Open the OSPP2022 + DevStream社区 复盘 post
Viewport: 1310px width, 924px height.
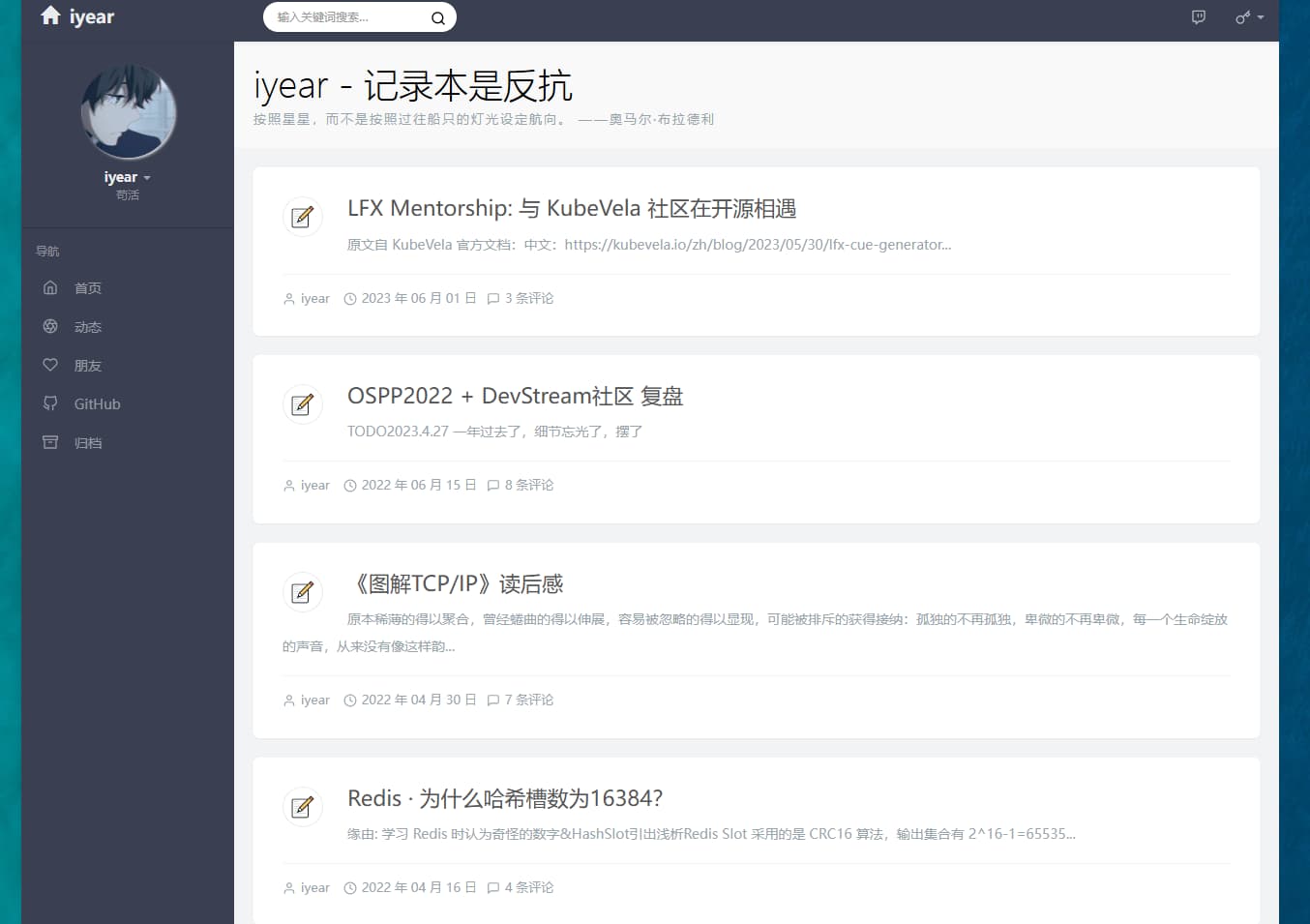point(515,396)
